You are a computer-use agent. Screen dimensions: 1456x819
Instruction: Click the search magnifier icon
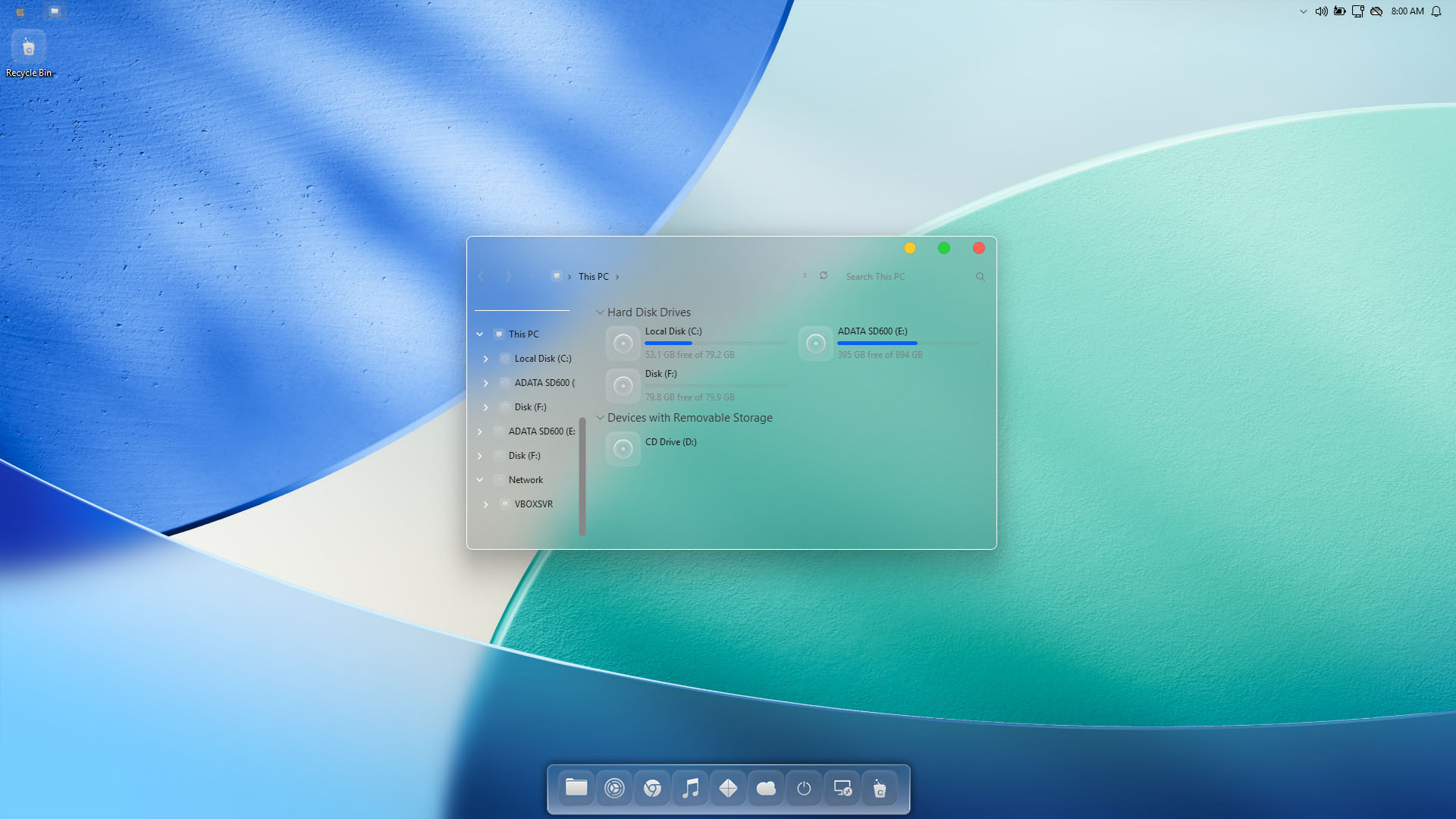pyautogui.click(x=980, y=277)
